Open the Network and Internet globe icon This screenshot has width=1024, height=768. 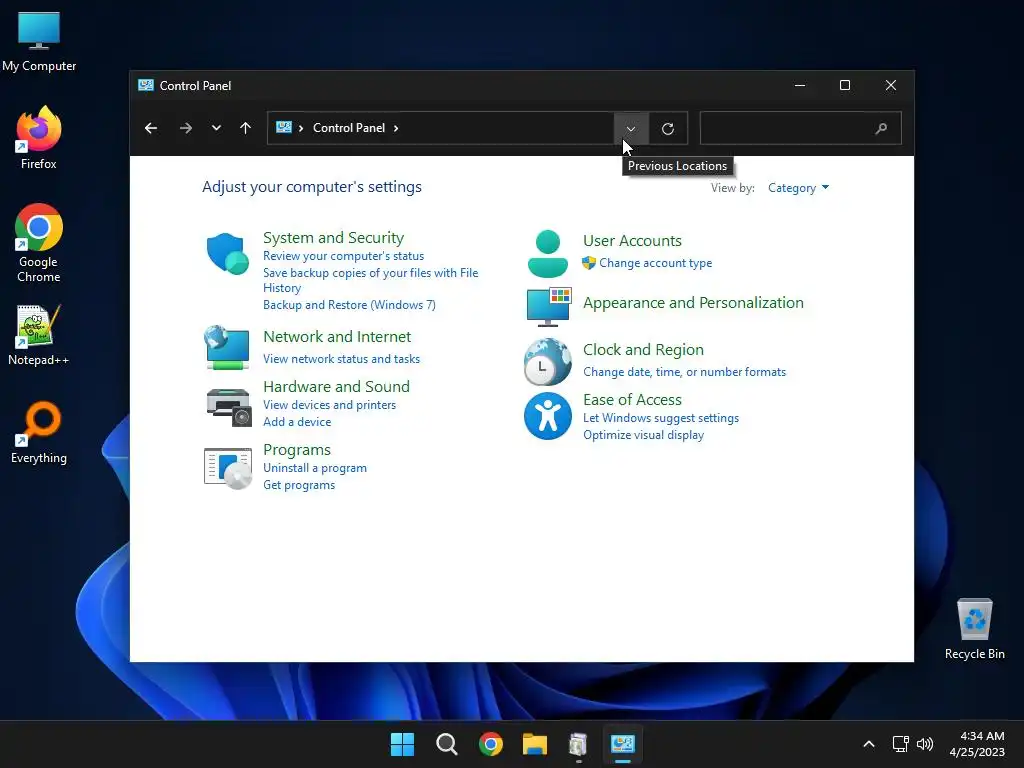click(227, 347)
